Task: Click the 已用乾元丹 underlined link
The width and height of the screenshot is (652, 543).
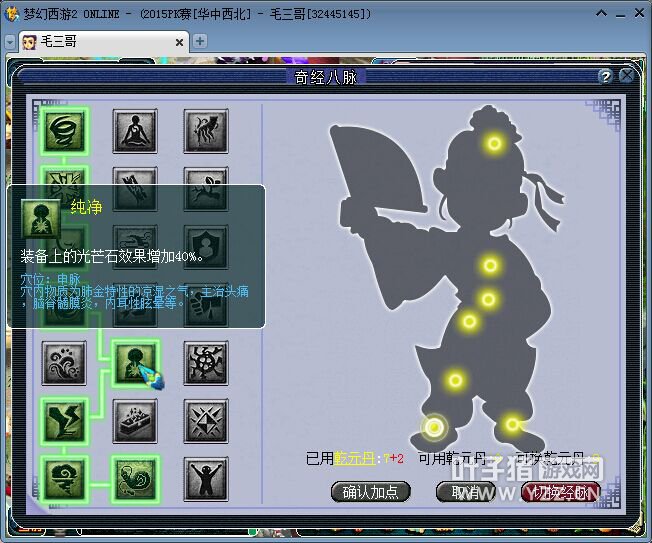Action: coord(355,458)
